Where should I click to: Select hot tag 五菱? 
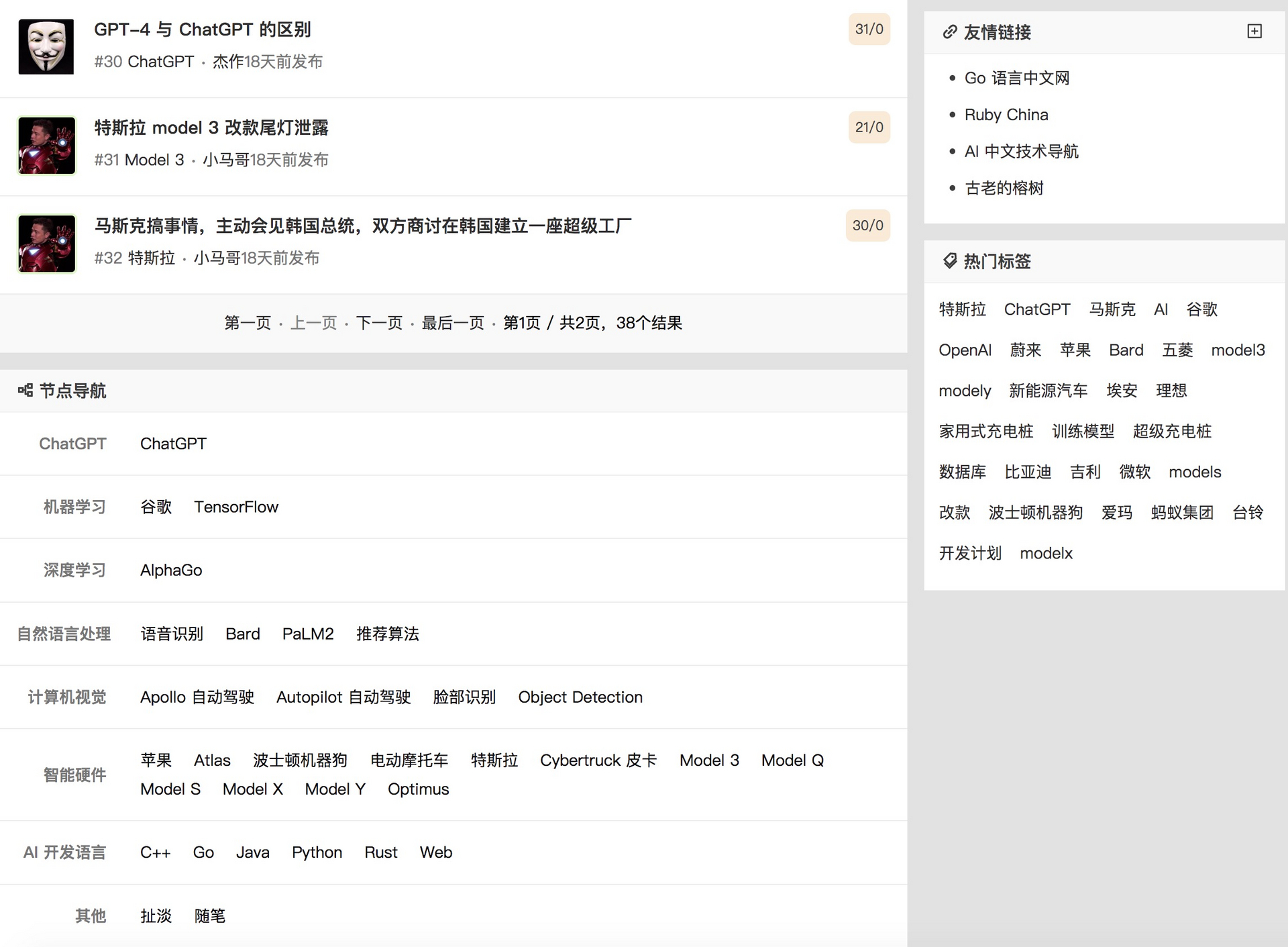coord(1177,350)
